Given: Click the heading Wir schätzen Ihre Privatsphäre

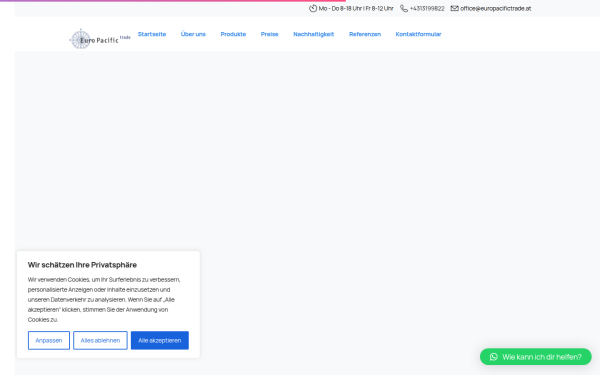Looking at the screenshot, I should click(82, 265).
